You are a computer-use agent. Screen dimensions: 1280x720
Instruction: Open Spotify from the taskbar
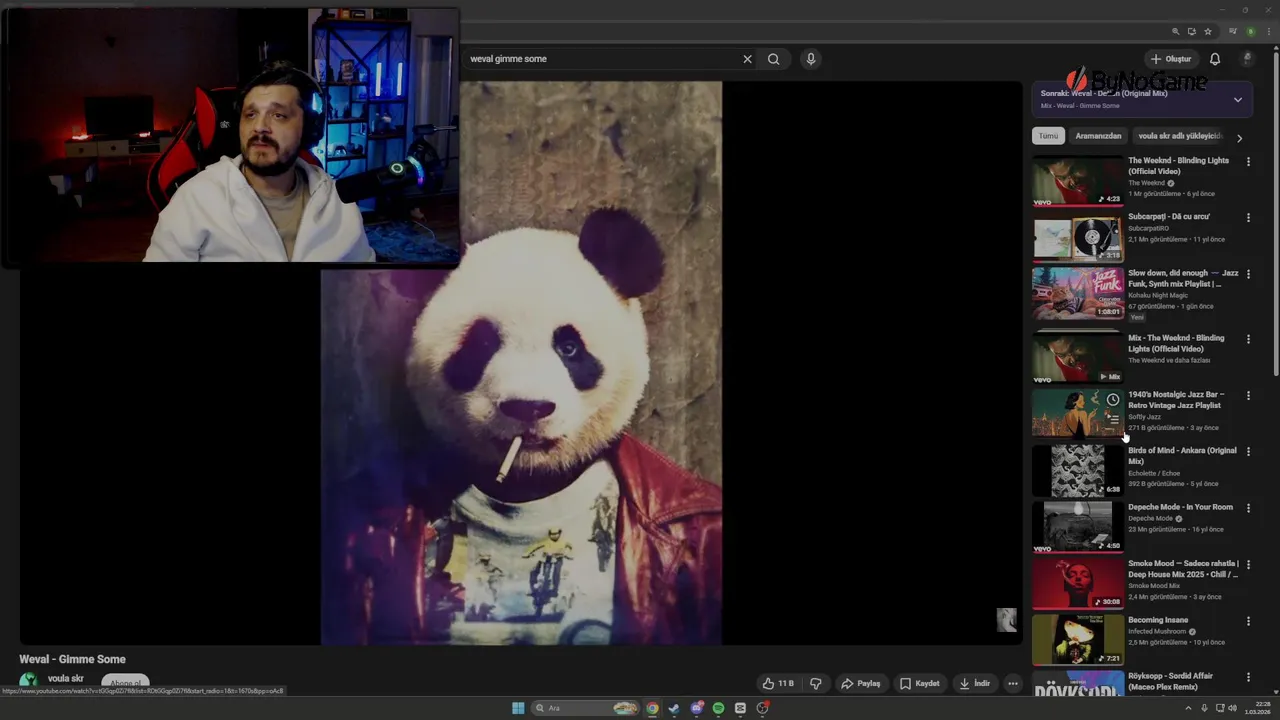tap(718, 708)
